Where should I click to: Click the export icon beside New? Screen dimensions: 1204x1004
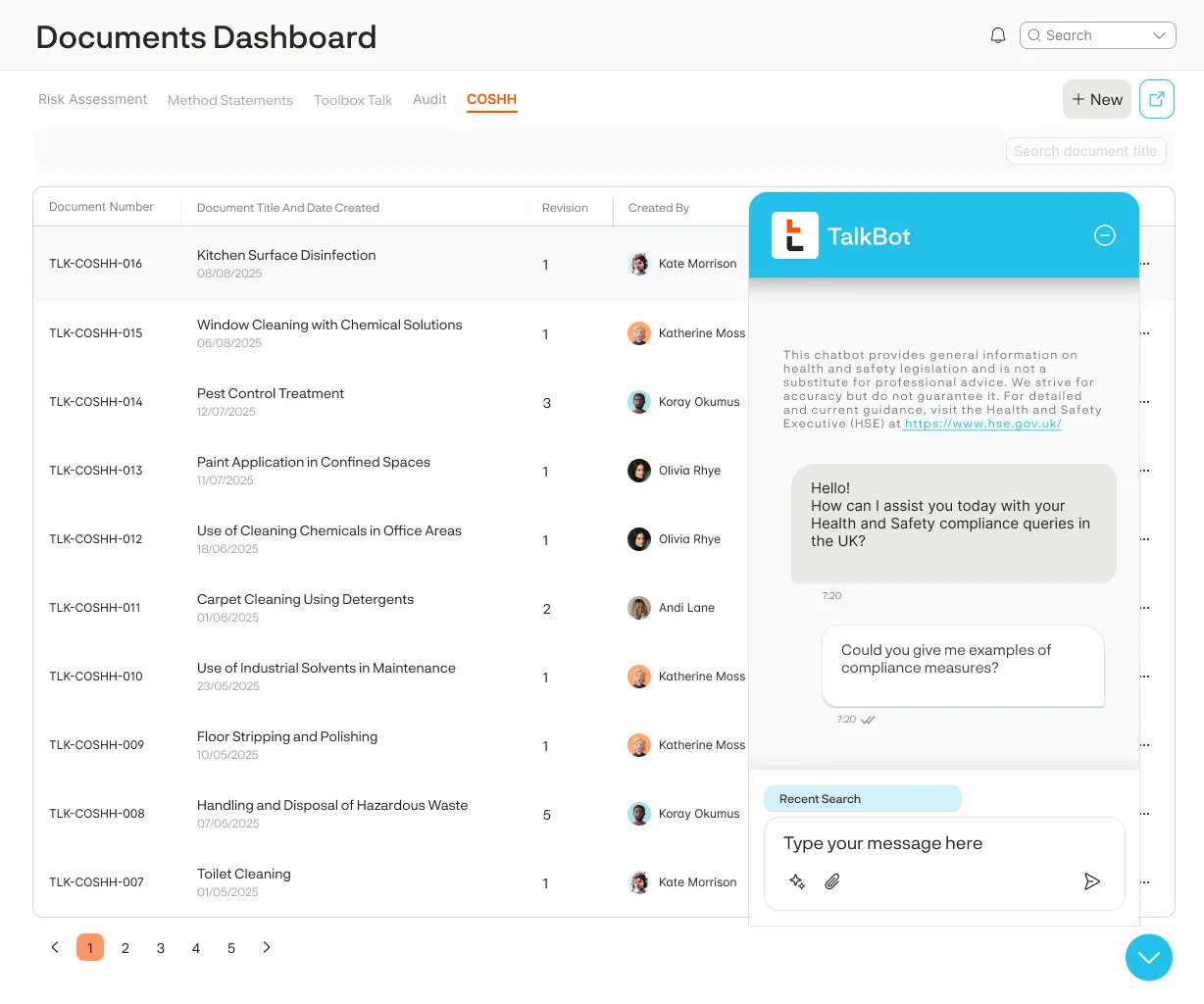click(1157, 99)
